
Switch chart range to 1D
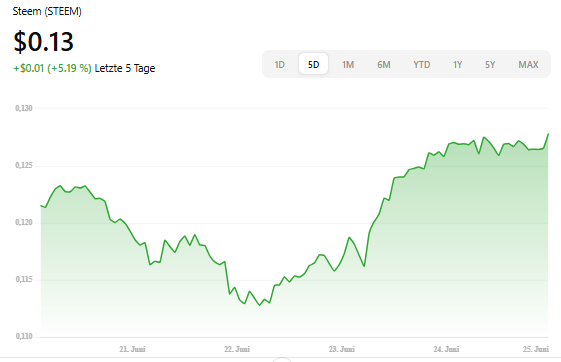(x=279, y=65)
